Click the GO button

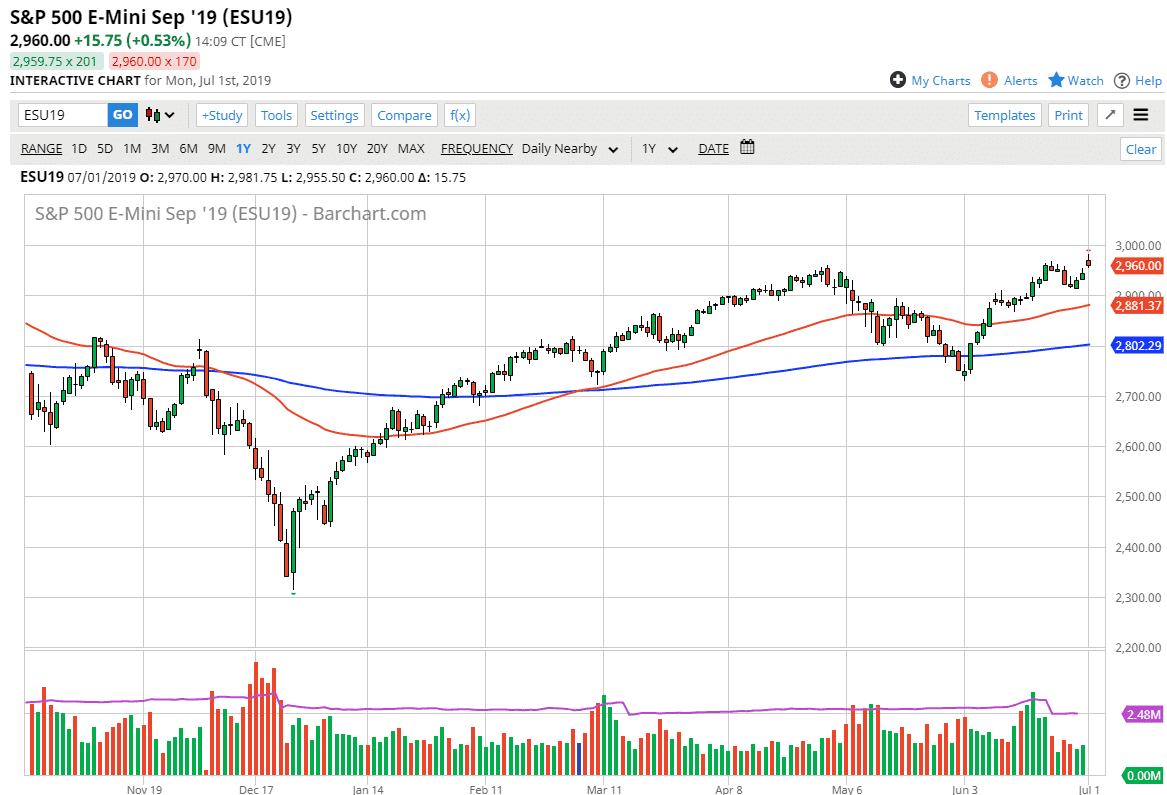click(122, 114)
